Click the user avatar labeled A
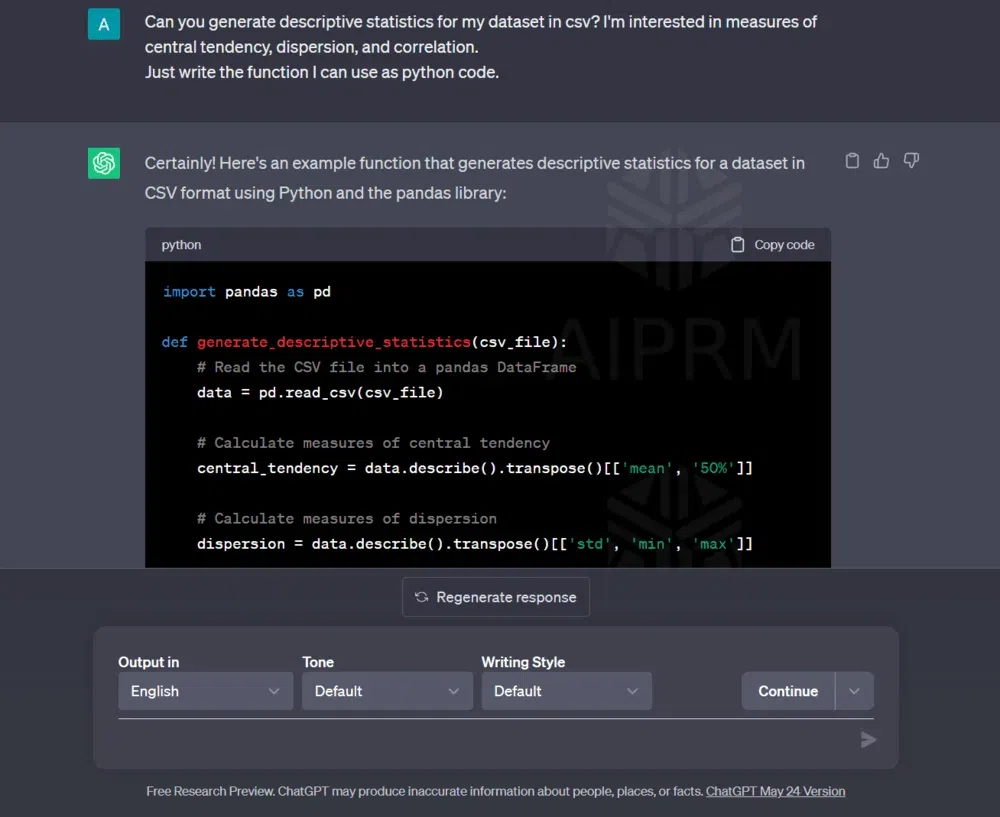 104,24
